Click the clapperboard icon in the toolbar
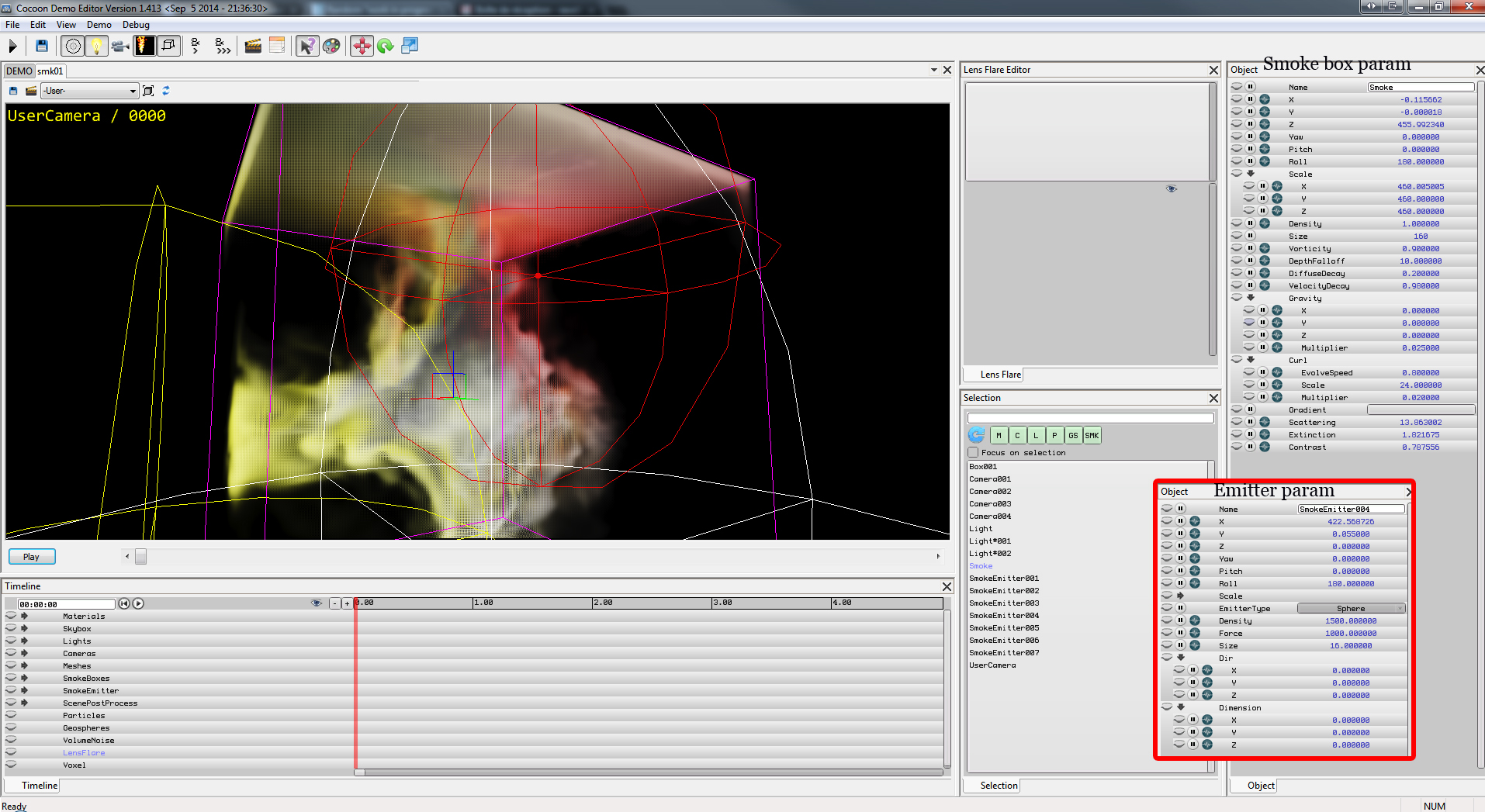The width and height of the screenshot is (1485, 812). coord(253,46)
